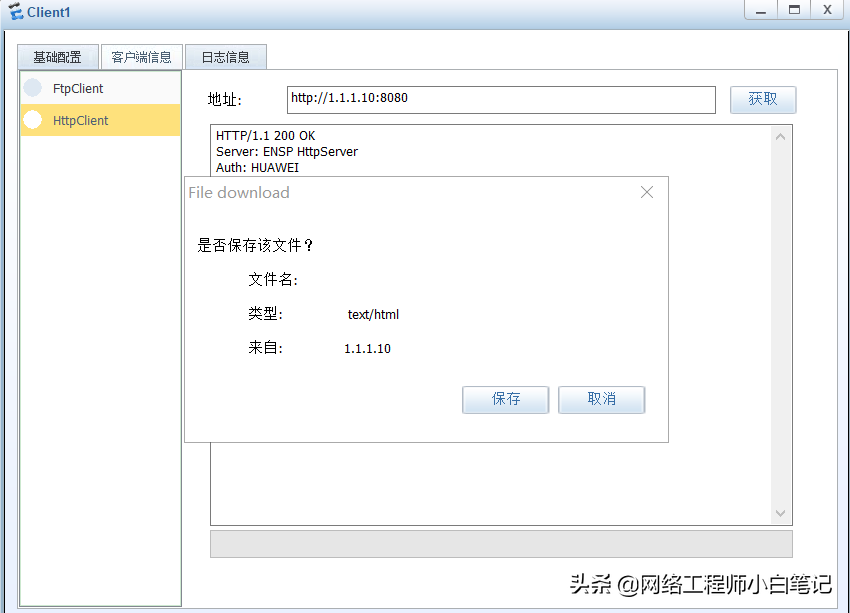Close the File download dialog with its X icon
Screen dimensions: 850x613
tap(646, 192)
